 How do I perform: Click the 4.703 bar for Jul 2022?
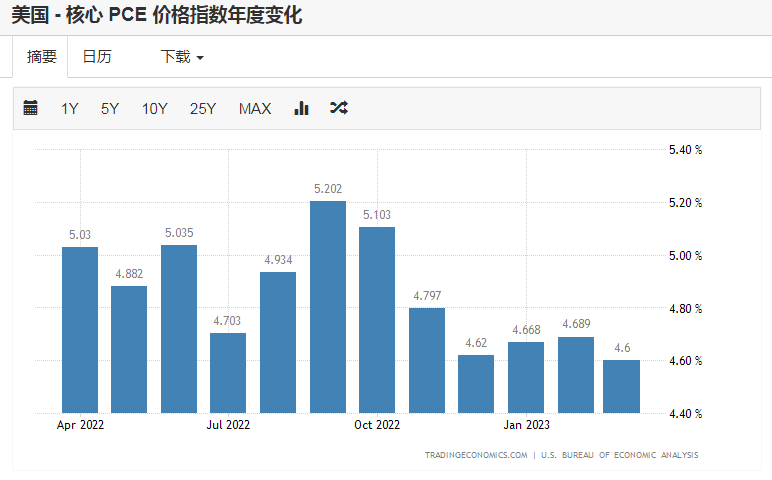click(x=228, y=372)
